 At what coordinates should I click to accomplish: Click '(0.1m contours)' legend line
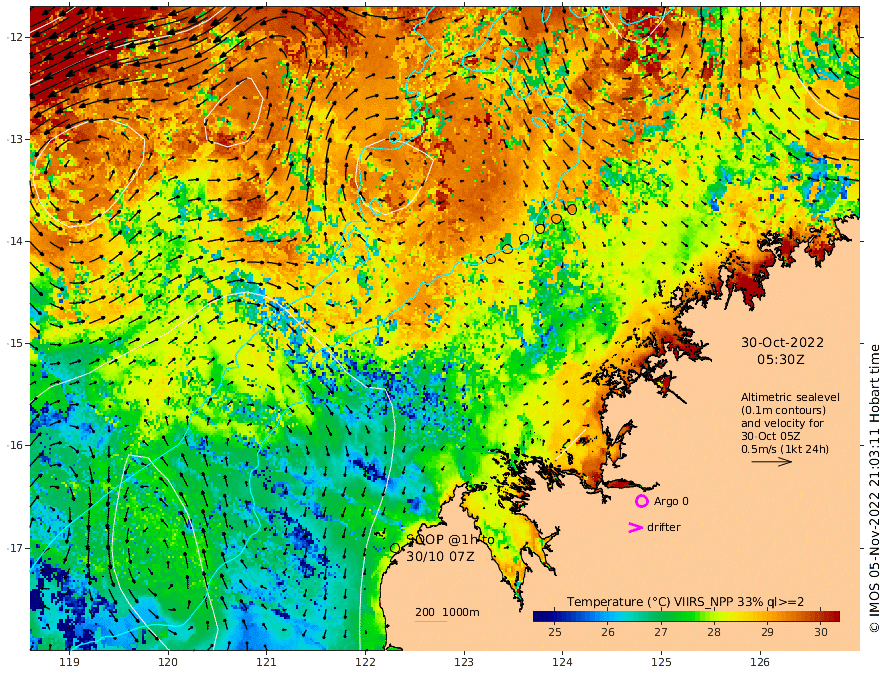coord(783,410)
